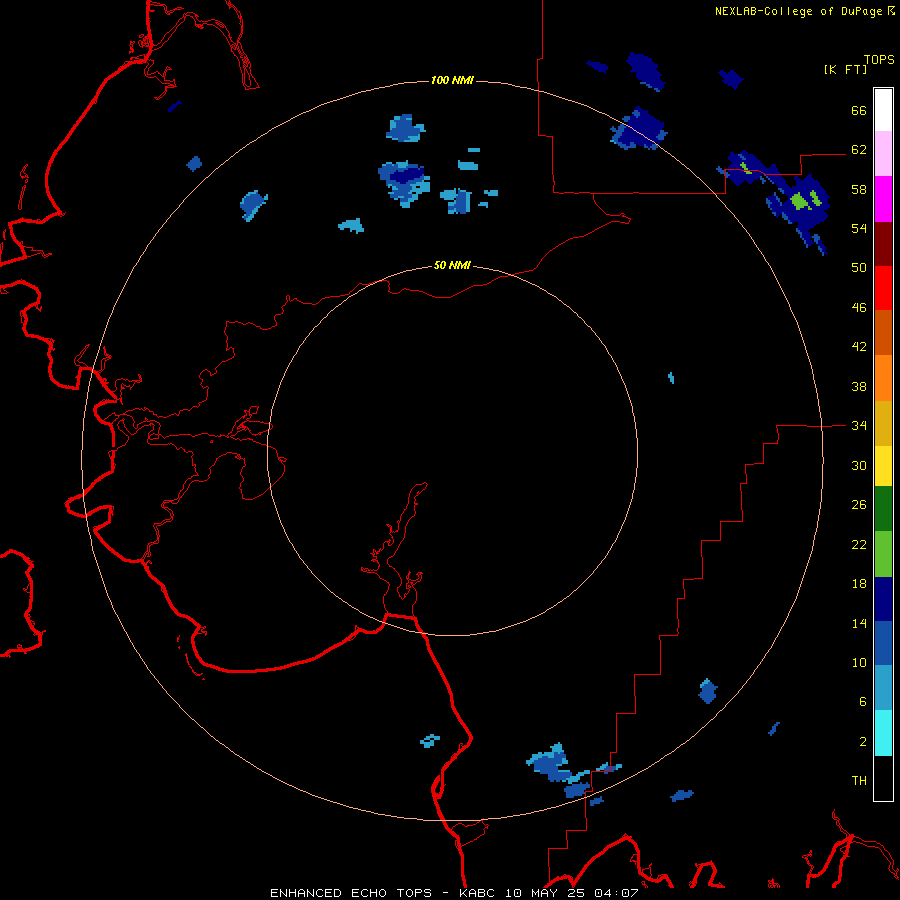The image size is (900, 900).
Task: Click the legend value 18
Action: pyautogui.click(x=859, y=584)
